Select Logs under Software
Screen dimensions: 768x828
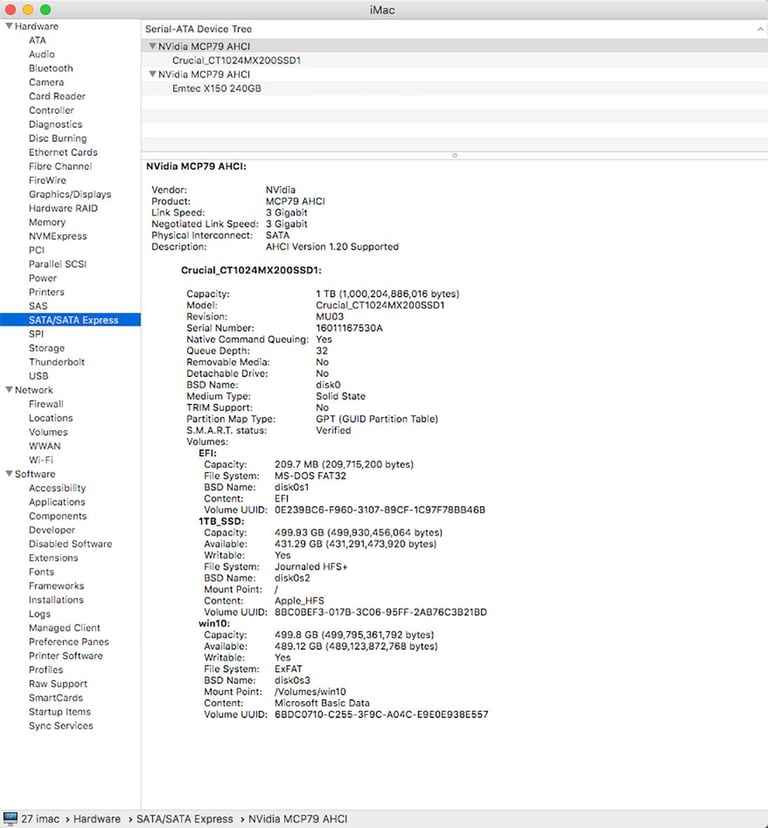[x=40, y=614]
